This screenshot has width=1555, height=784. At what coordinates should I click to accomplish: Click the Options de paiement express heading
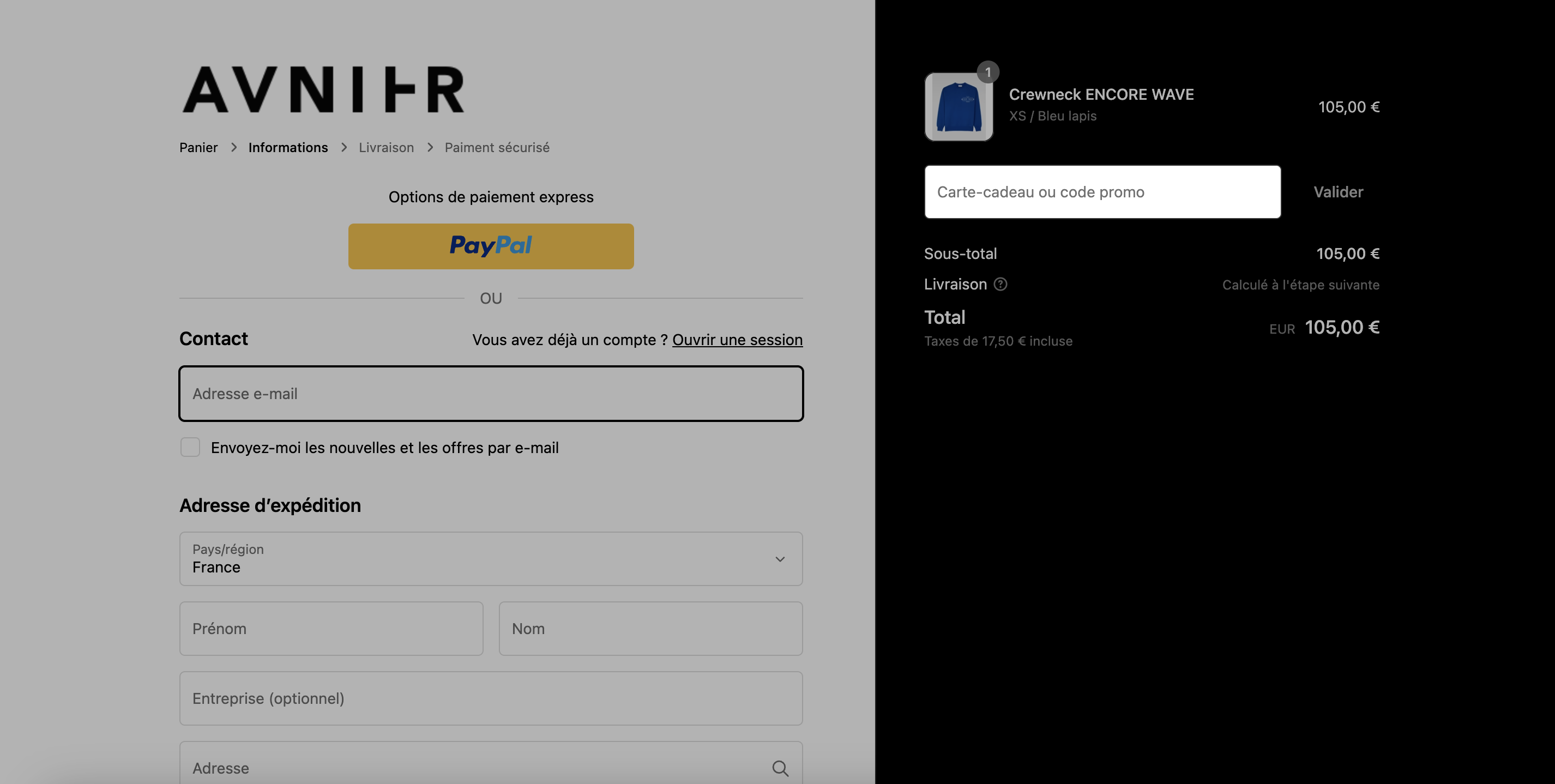click(x=491, y=197)
